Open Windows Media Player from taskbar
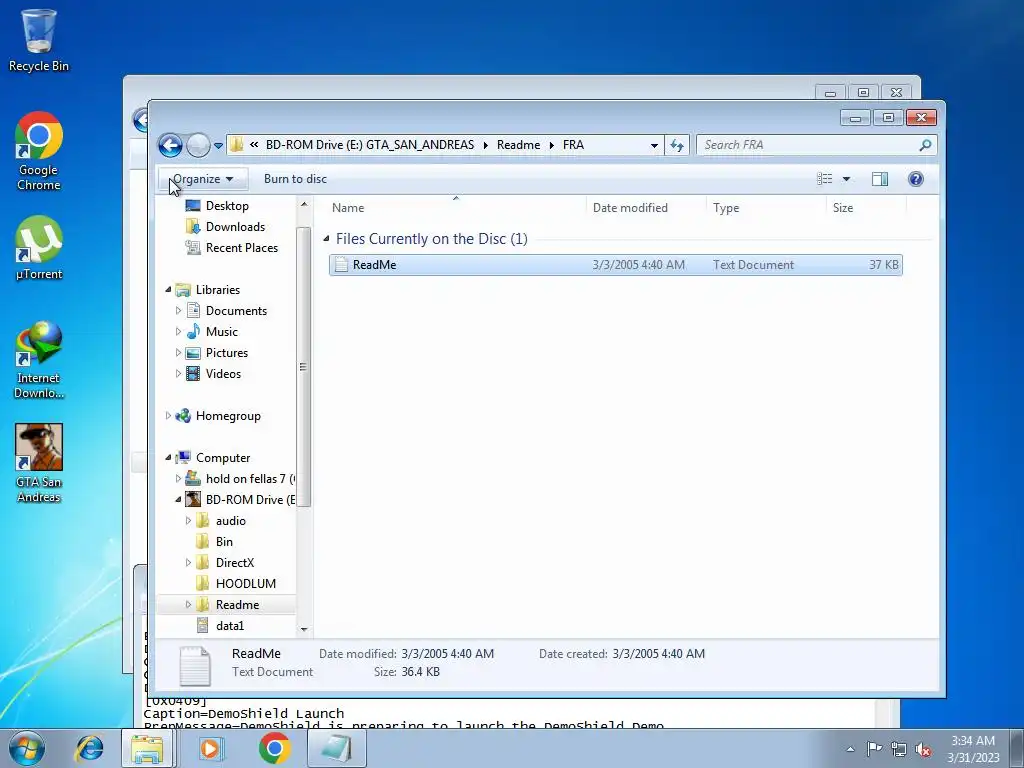The image size is (1024, 768). point(210,748)
